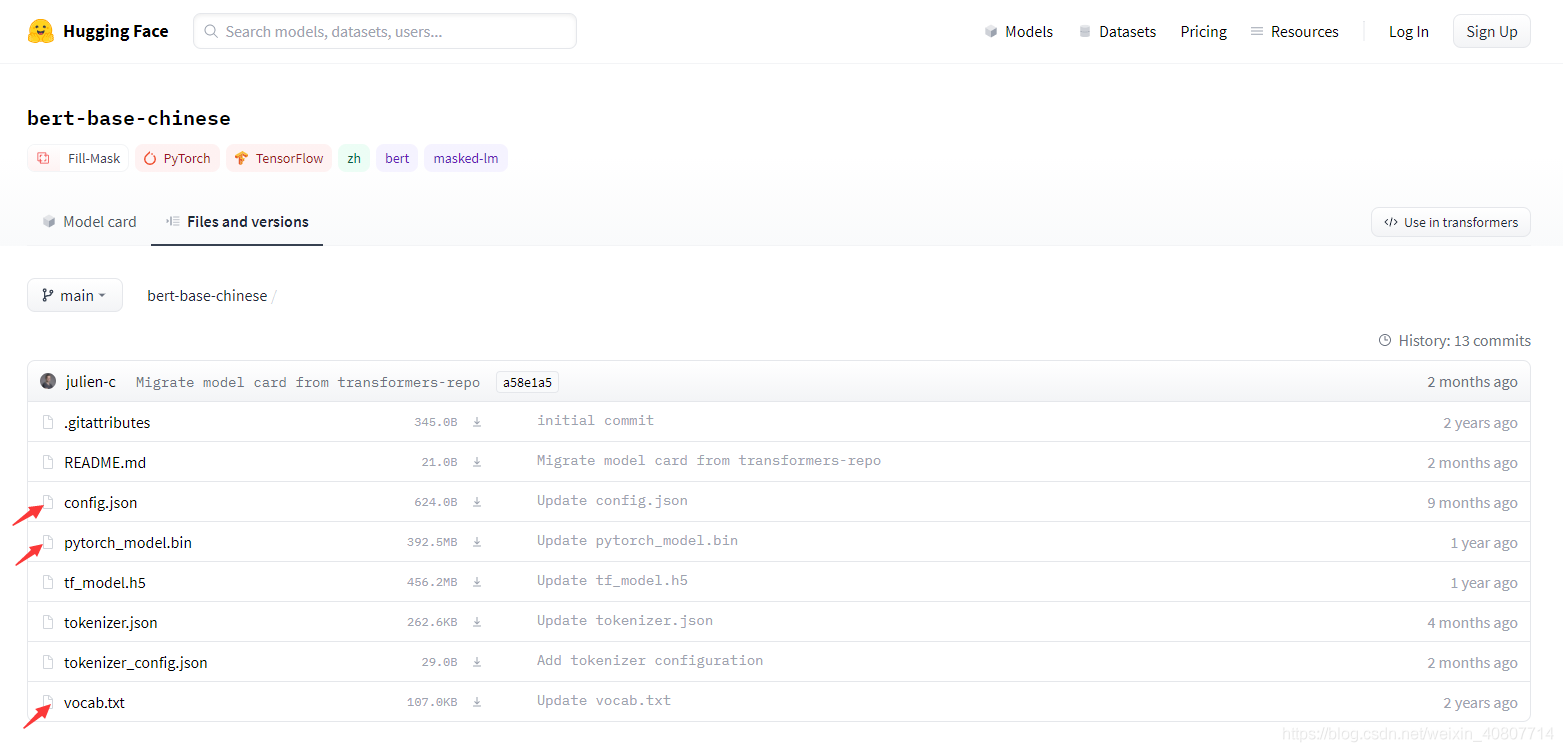The height and width of the screenshot is (752, 1563).
Task: Open the Pricing page
Action: click(1203, 31)
